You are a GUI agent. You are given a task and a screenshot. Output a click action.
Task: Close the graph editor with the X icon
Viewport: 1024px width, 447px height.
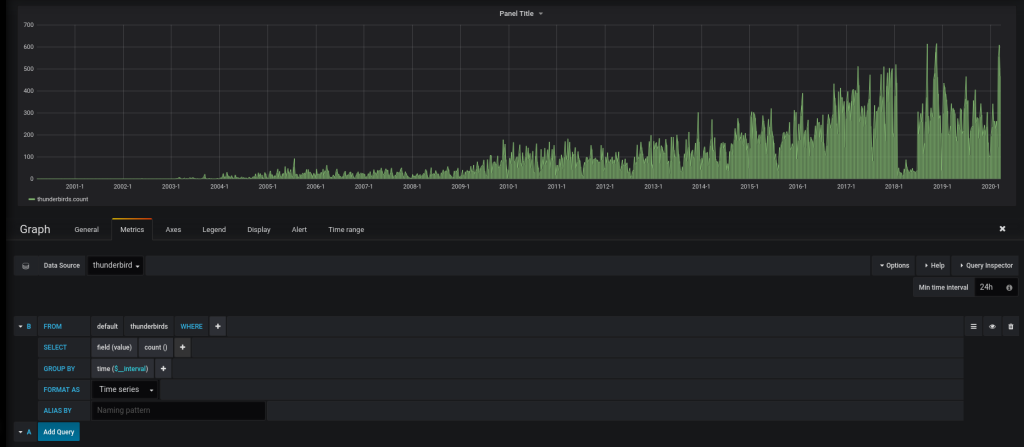pyautogui.click(x=1002, y=229)
